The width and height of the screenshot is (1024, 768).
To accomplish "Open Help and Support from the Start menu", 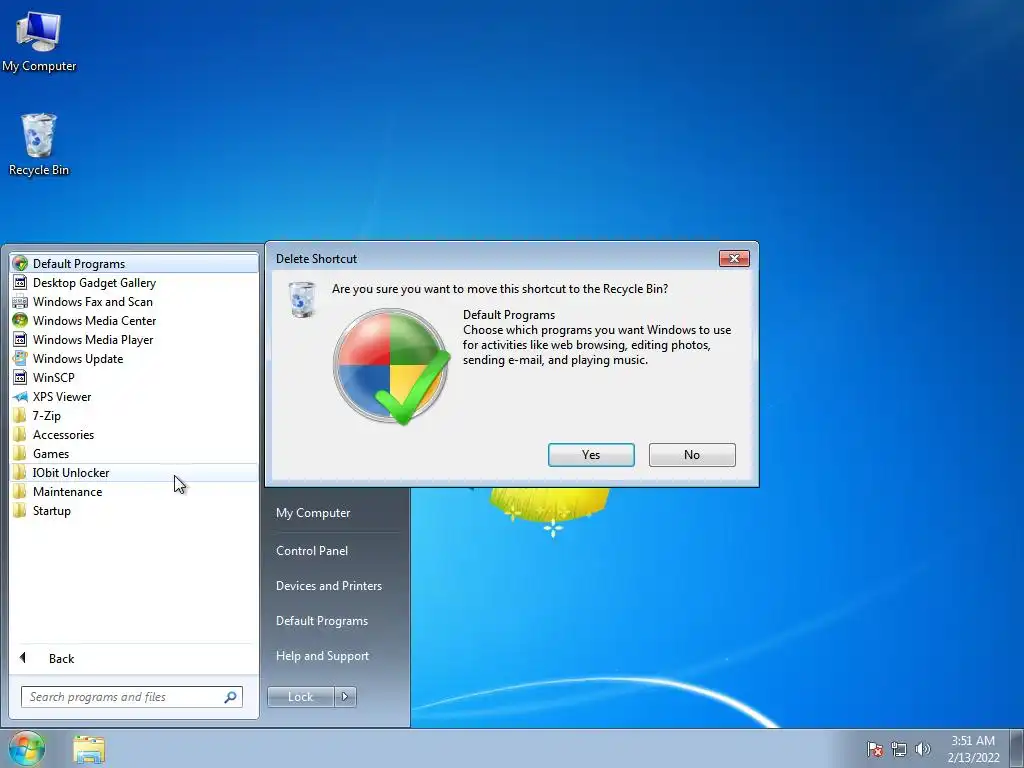I will click(x=322, y=656).
